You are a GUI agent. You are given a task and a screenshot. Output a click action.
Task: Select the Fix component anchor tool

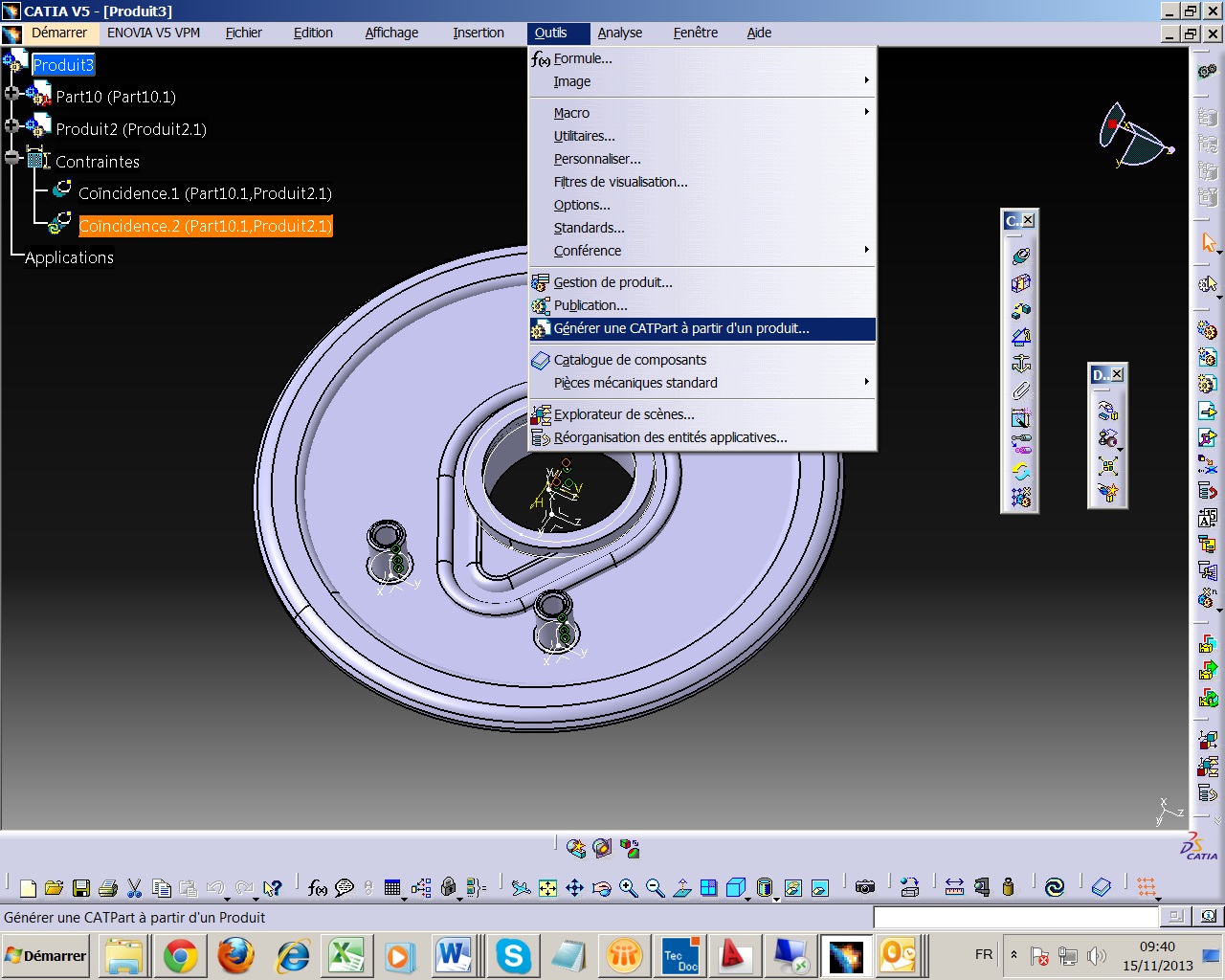1020,363
